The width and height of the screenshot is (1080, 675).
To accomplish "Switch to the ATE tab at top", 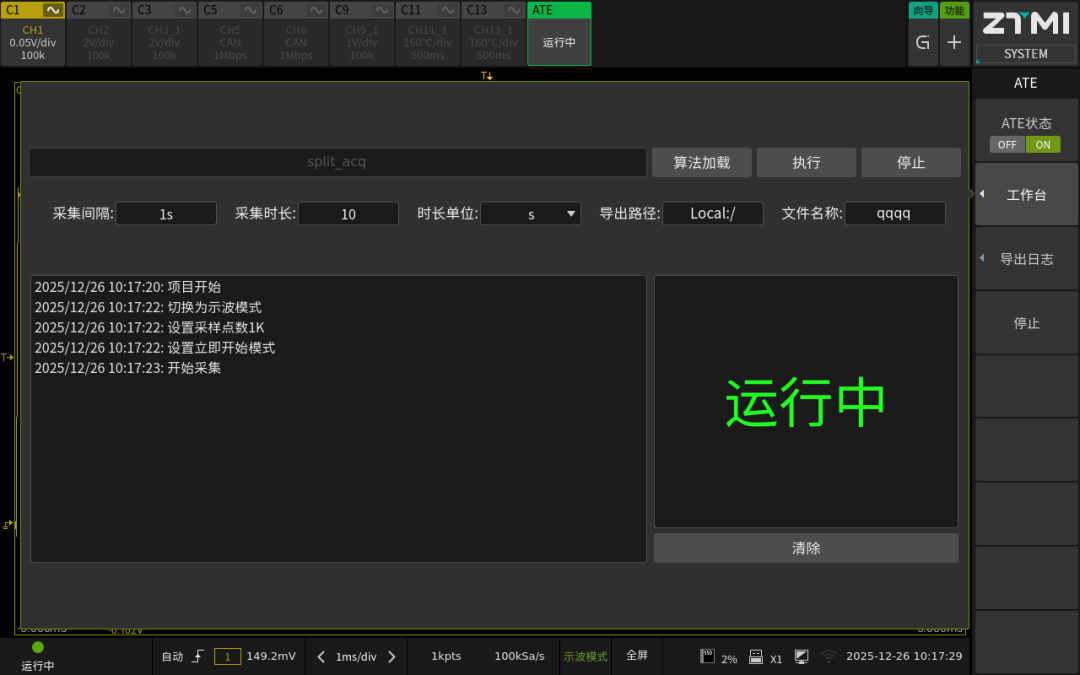I will tap(558, 11).
